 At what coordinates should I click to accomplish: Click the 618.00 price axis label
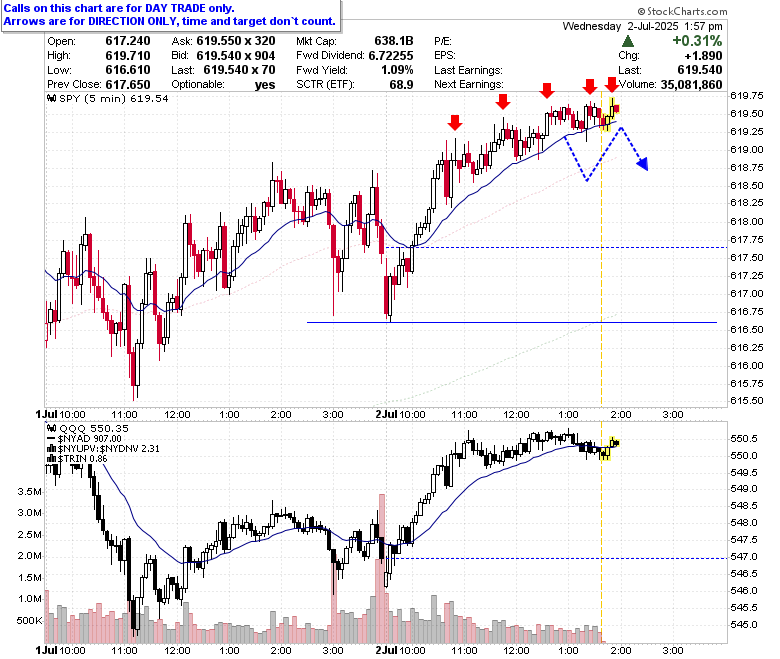(x=747, y=222)
